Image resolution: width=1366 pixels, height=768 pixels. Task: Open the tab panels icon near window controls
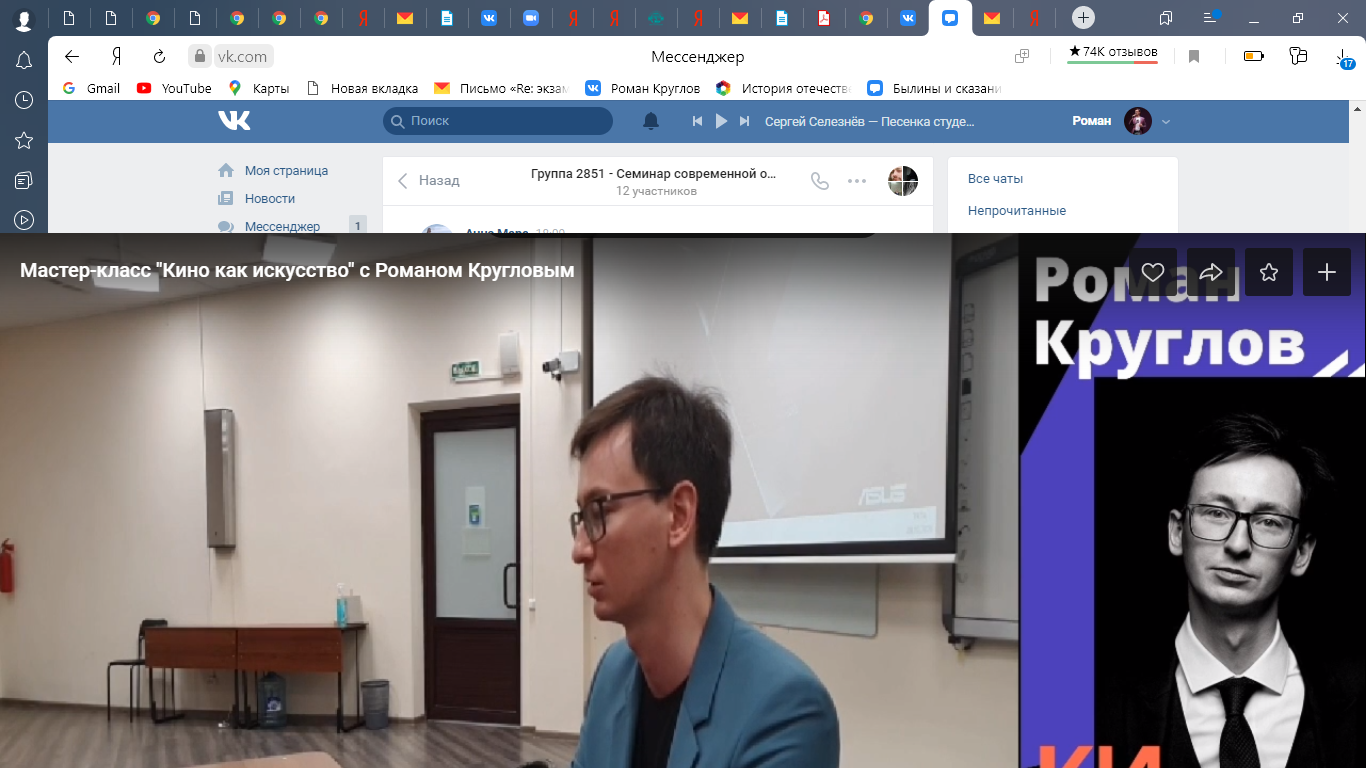point(1166,18)
